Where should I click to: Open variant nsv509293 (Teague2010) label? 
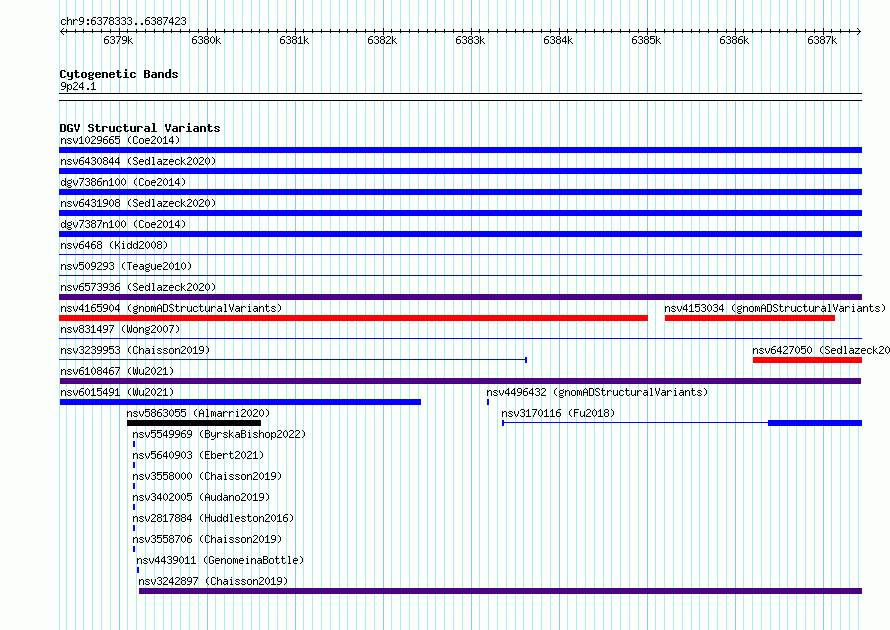pos(126,266)
